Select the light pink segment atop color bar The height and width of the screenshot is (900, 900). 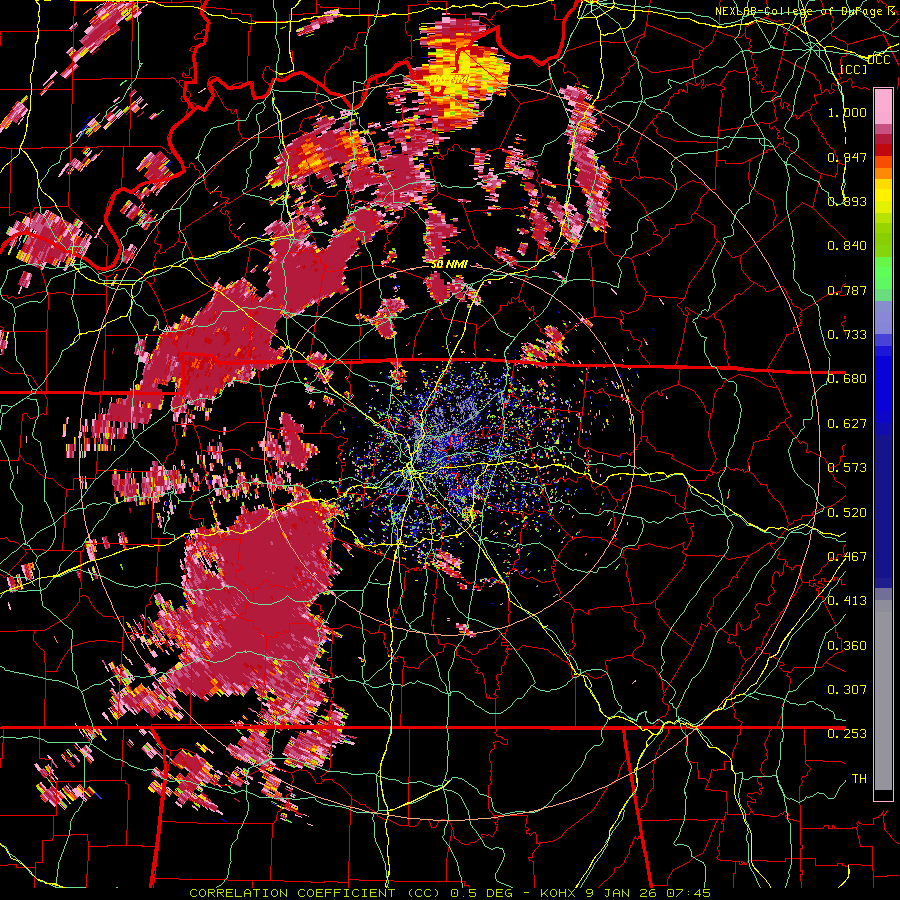coord(883,106)
